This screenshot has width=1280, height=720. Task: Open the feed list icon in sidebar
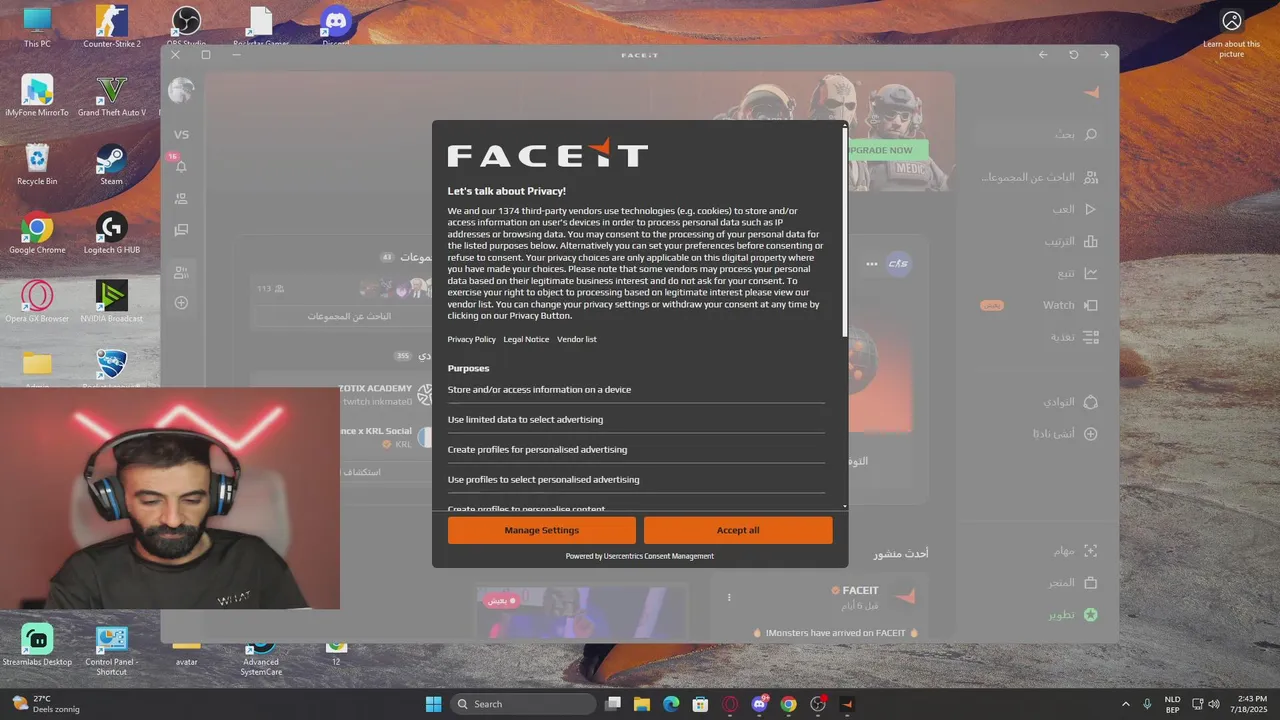(1091, 337)
